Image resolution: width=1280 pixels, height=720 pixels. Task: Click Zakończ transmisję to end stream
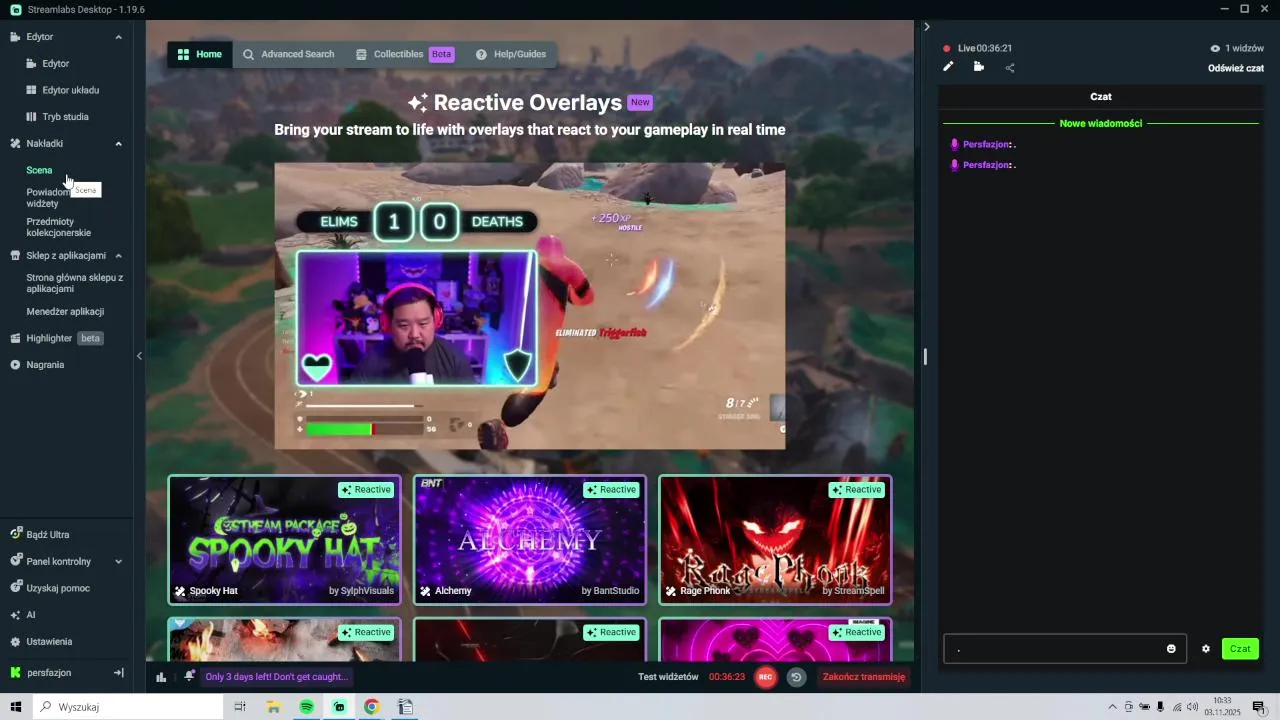coord(864,677)
